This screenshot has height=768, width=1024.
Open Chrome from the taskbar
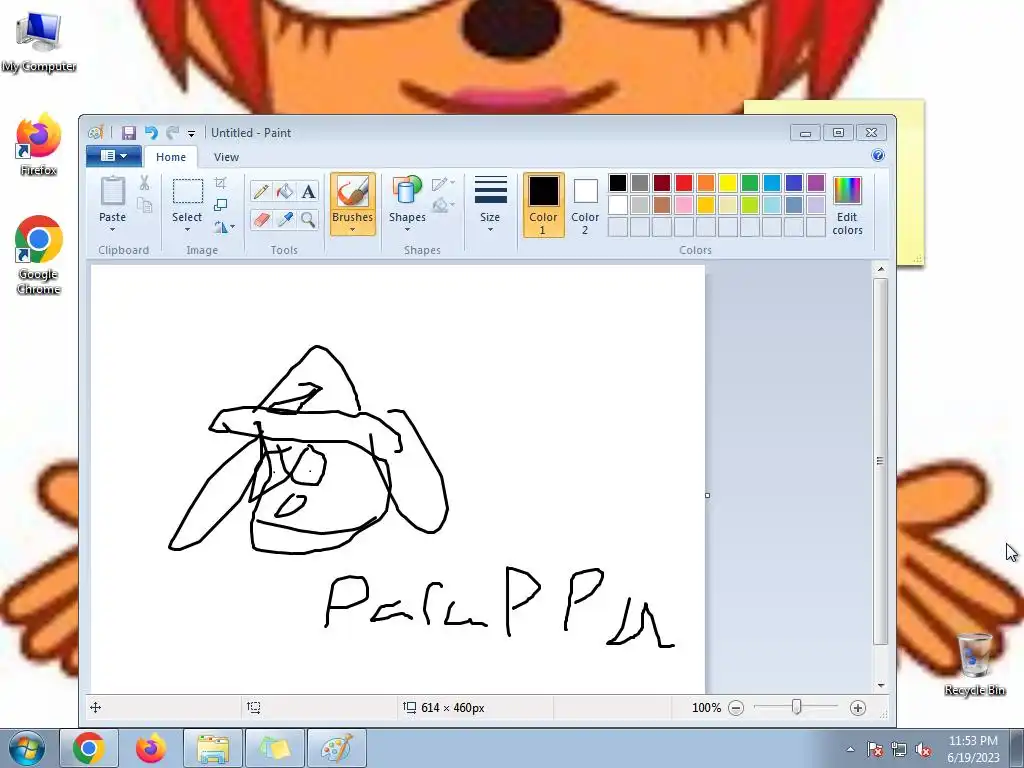pos(89,748)
